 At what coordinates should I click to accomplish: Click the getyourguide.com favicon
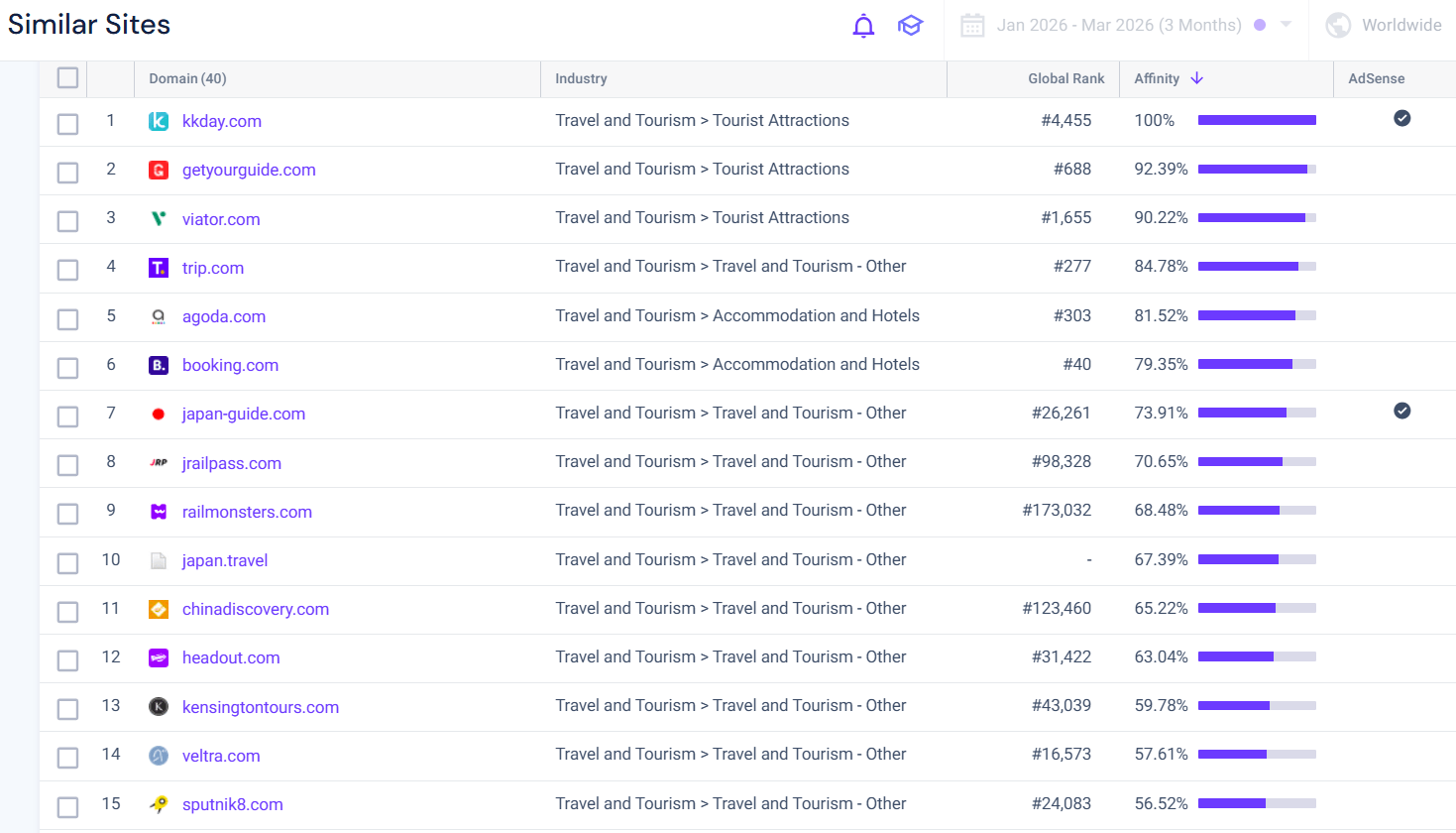coord(159,170)
